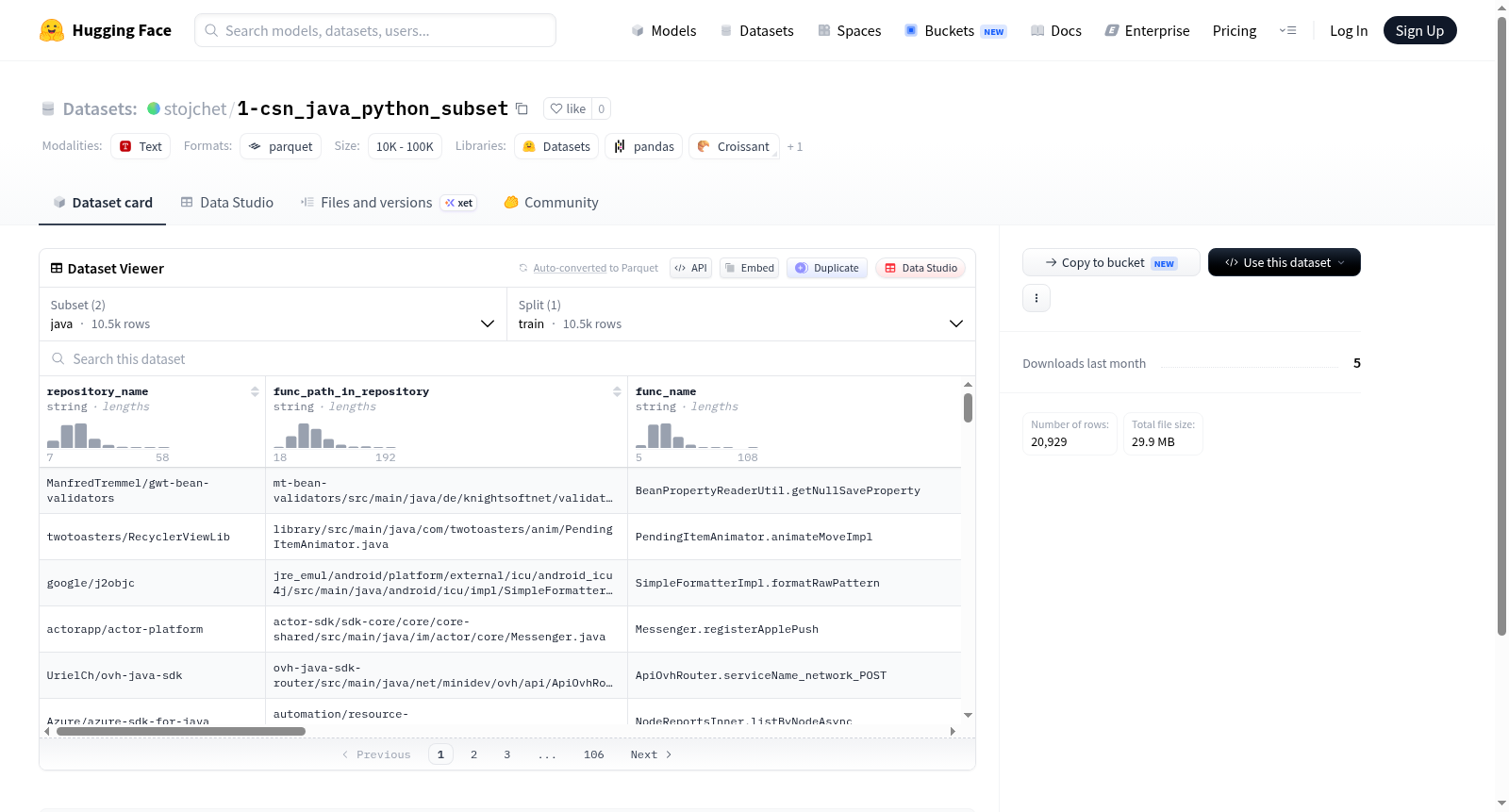Screen dimensions: 1509x812
Task: Click the Sign Up button
Action: 1420,30
